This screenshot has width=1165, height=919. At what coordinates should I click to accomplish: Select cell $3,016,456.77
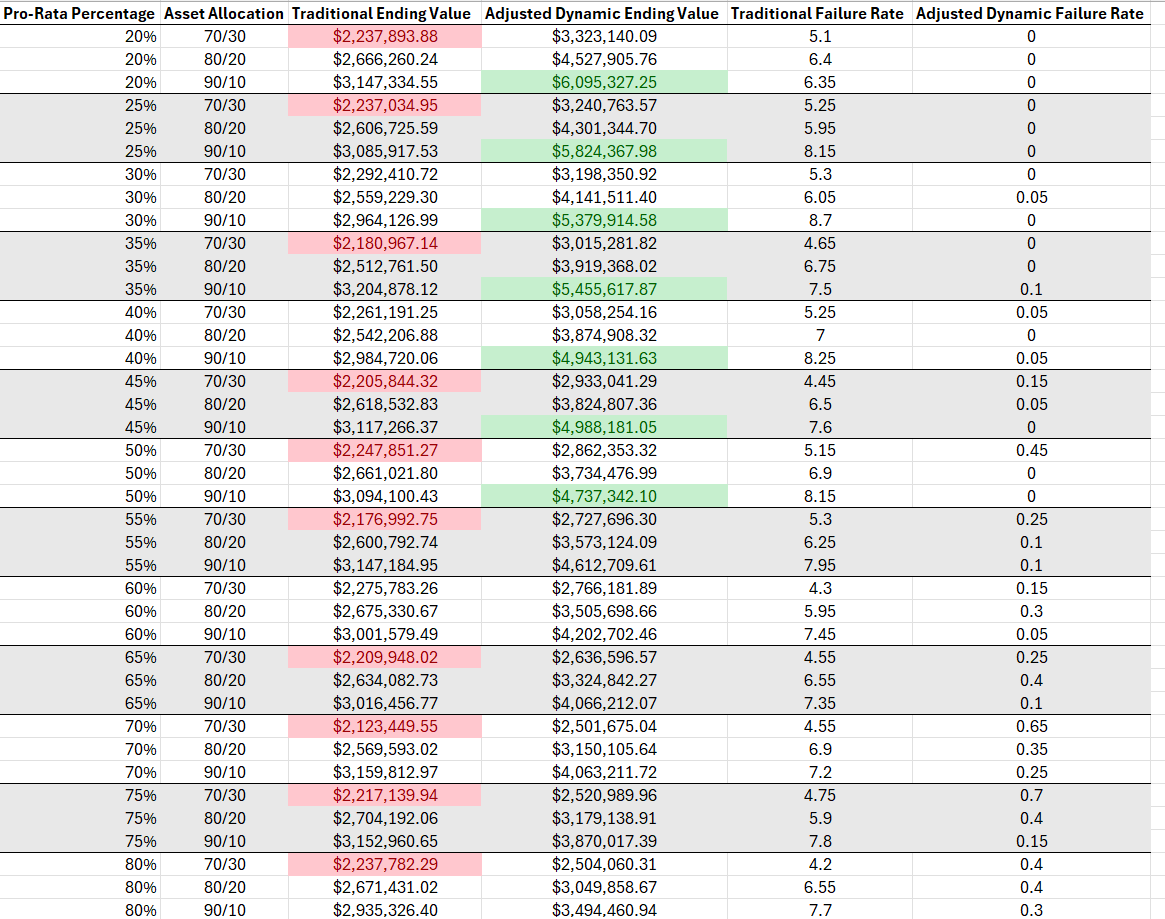[x=384, y=704]
